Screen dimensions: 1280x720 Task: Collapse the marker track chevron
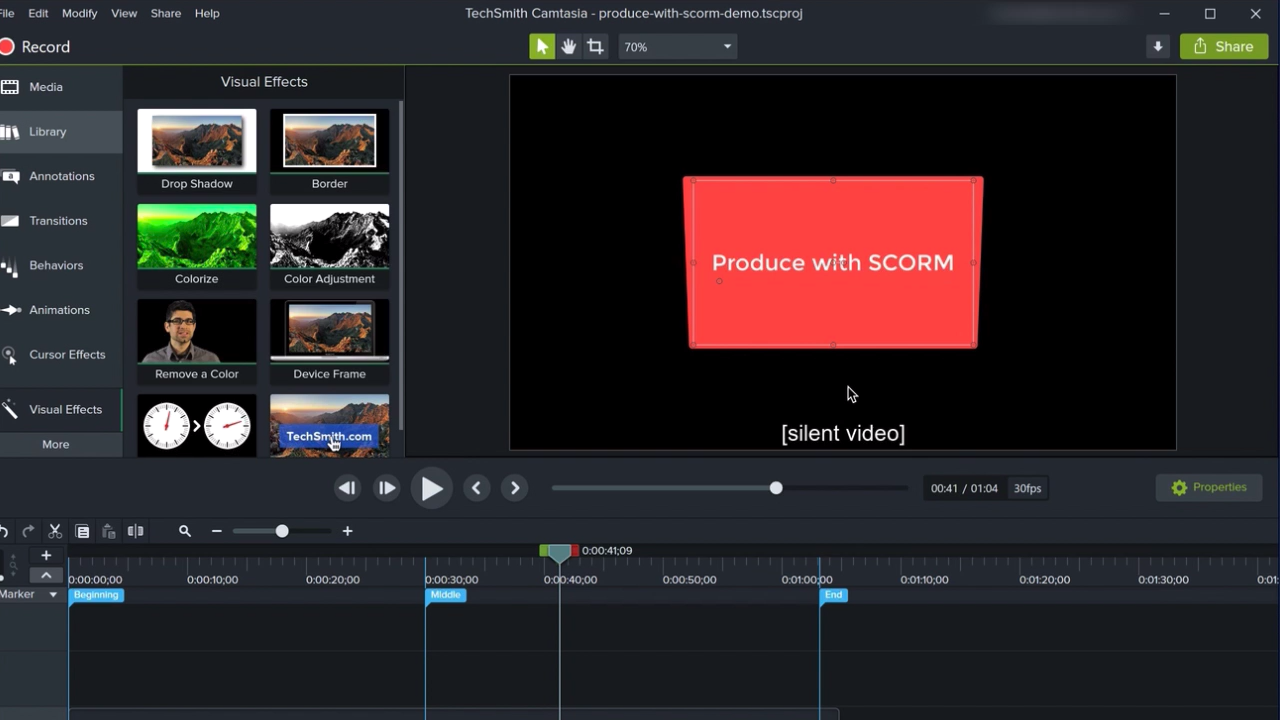[x=46, y=575]
